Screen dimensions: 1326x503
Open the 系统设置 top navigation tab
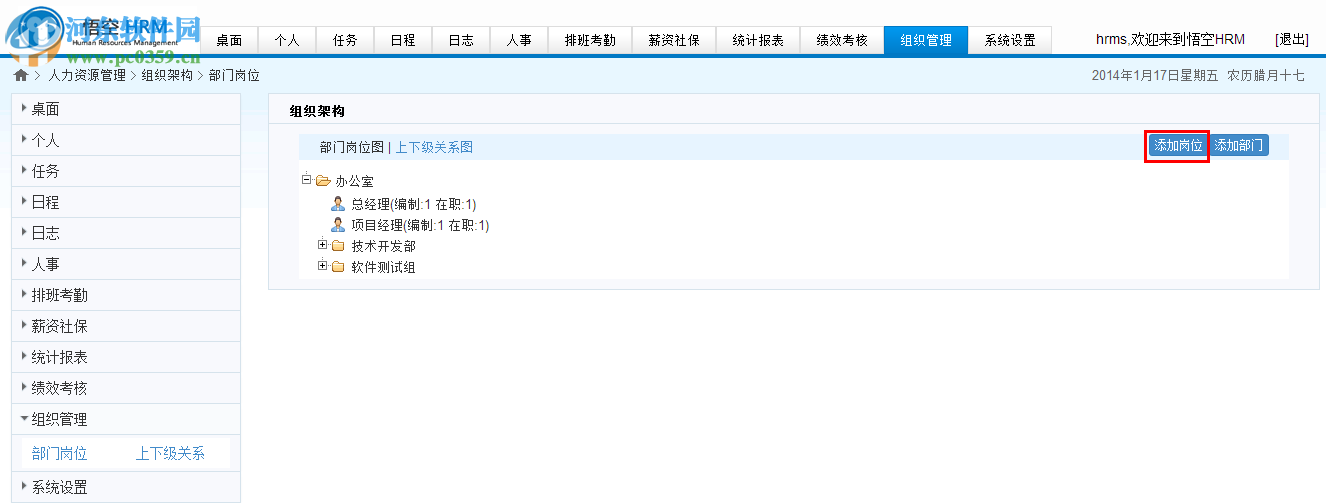click(1010, 40)
